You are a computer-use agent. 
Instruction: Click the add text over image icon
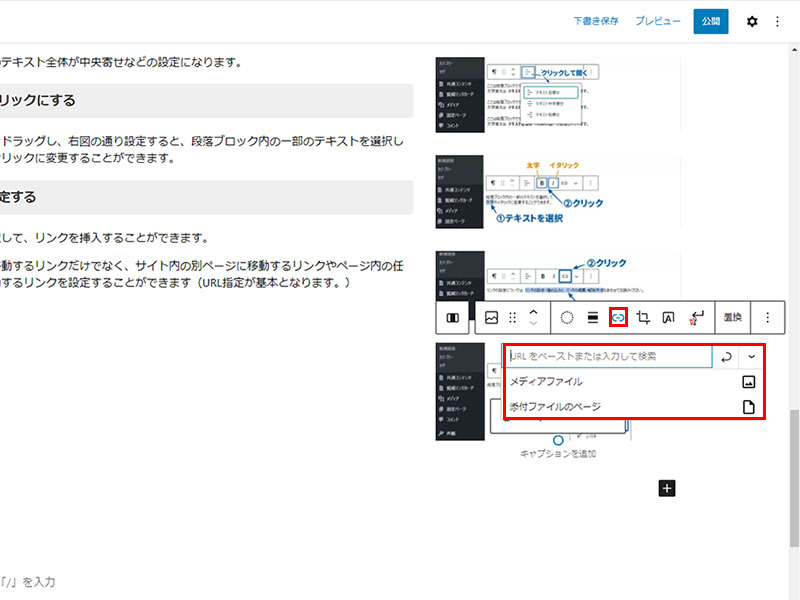pos(668,317)
